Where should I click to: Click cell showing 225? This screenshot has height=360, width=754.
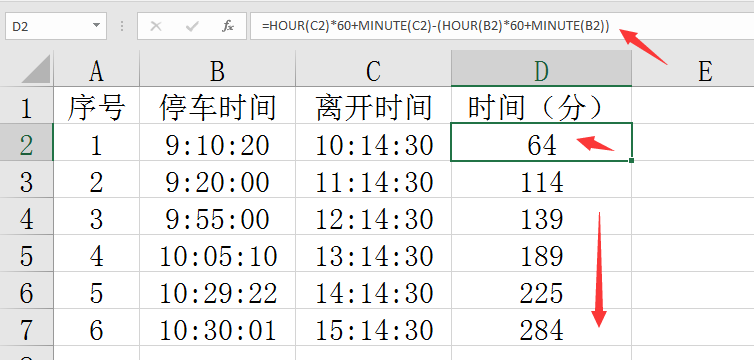pos(541,290)
